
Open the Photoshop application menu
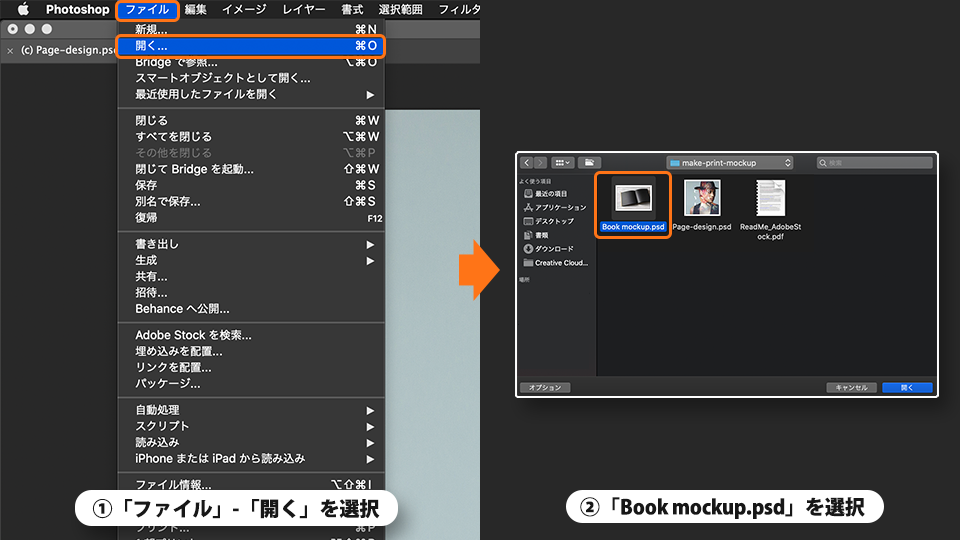[x=77, y=9]
